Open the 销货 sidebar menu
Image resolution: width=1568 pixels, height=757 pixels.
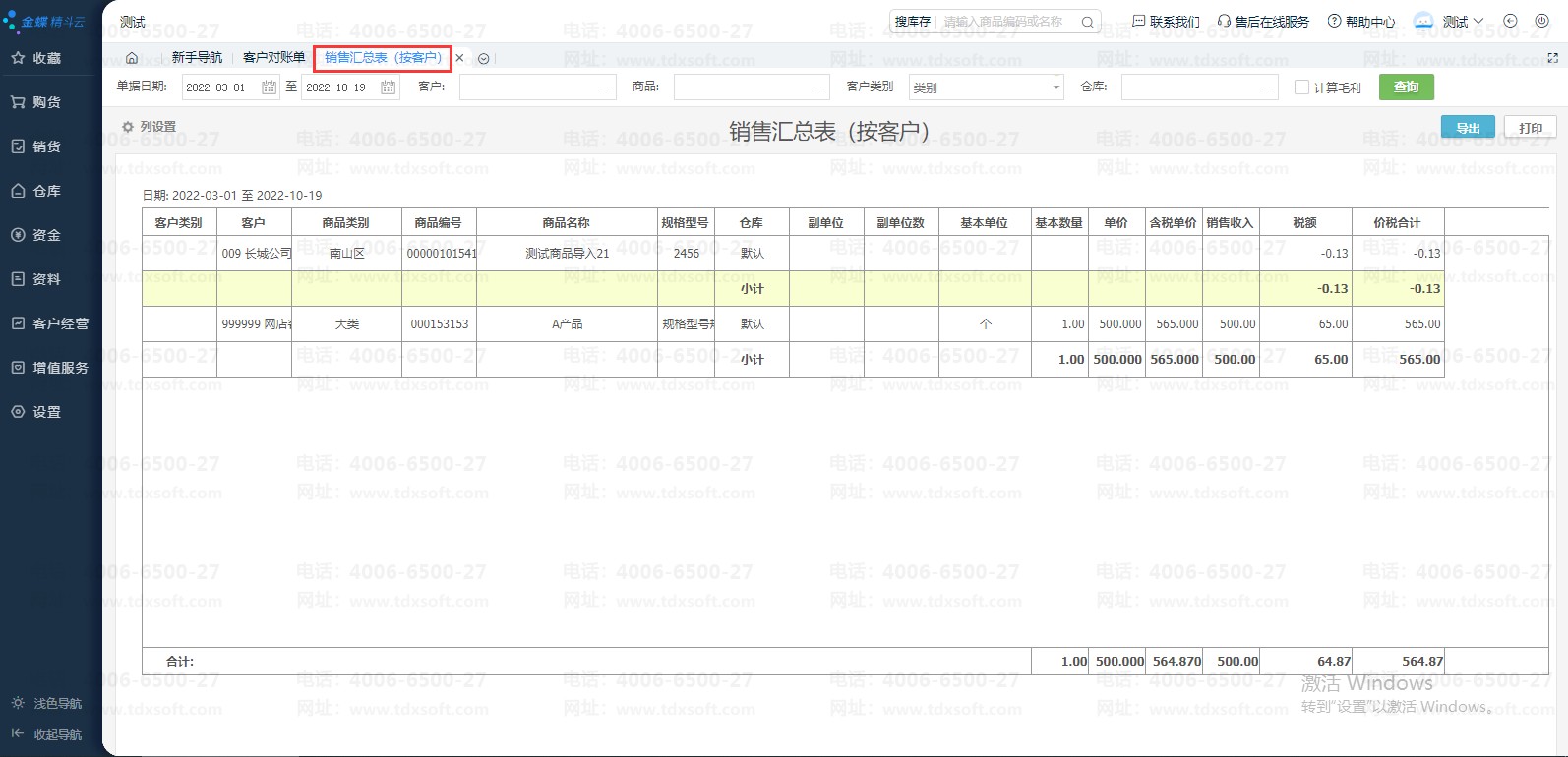click(46, 146)
